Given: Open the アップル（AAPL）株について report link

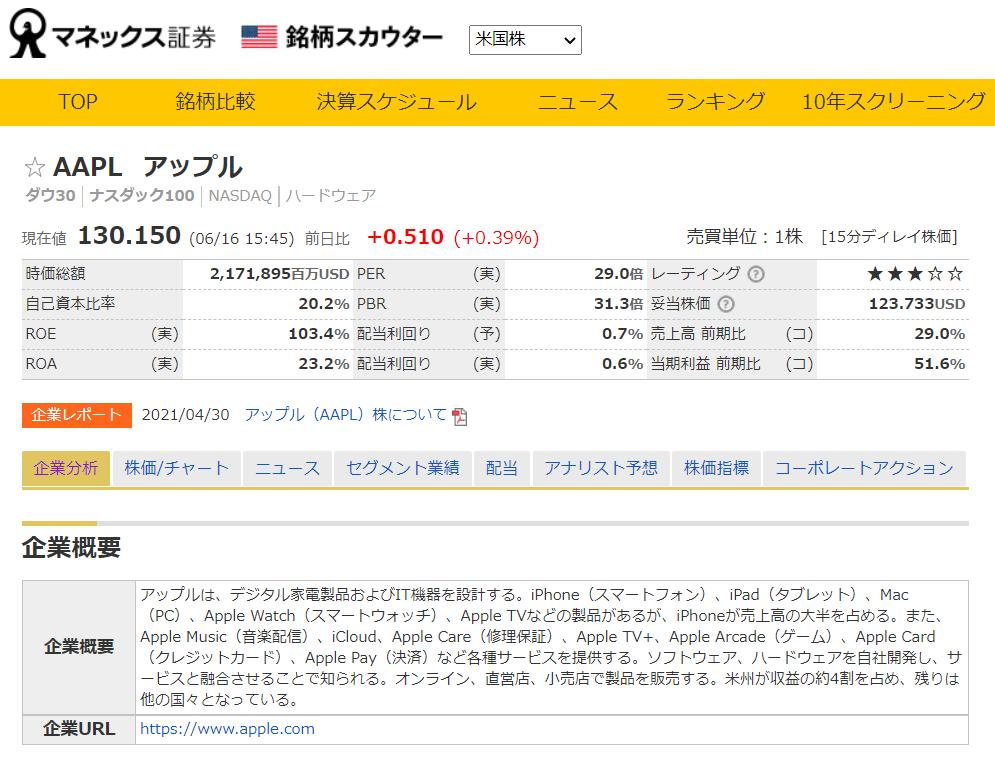Looking at the screenshot, I should [x=346, y=415].
